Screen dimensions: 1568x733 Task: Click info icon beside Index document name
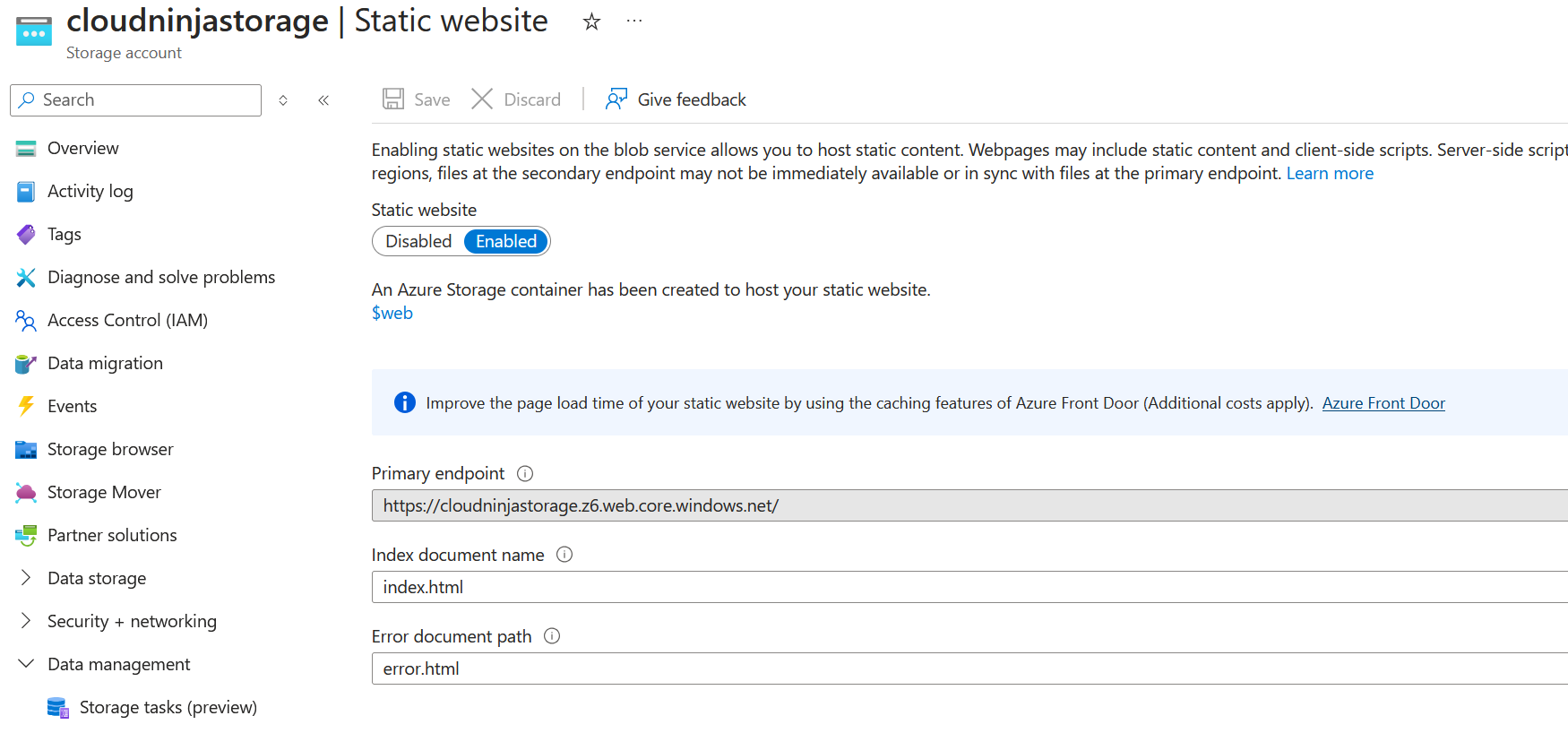point(564,555)
